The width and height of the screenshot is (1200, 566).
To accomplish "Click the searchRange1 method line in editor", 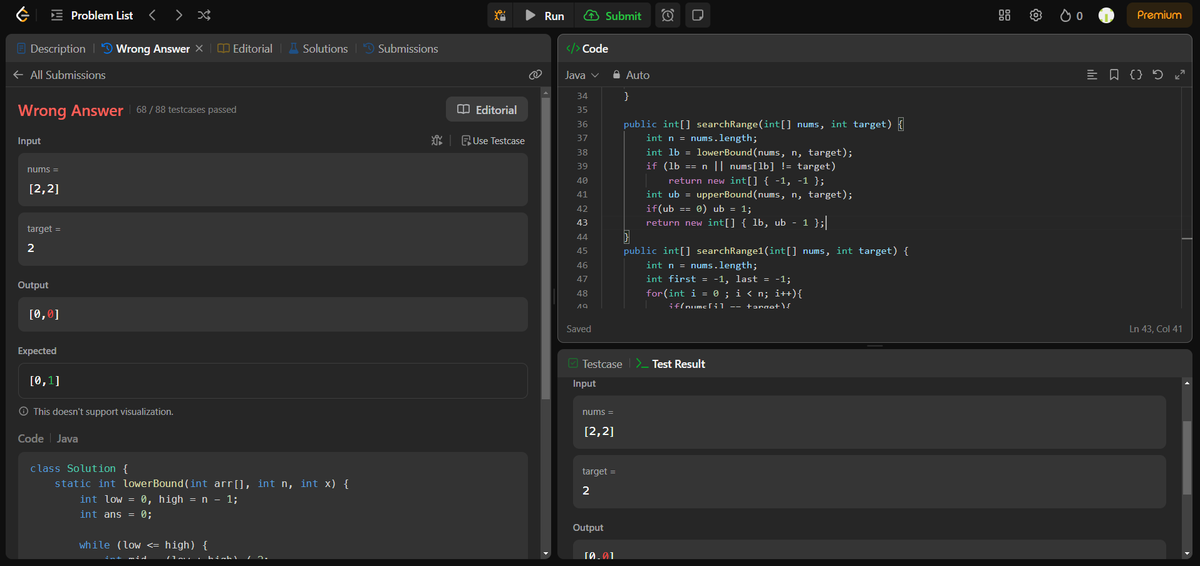I will pos(765,251).
